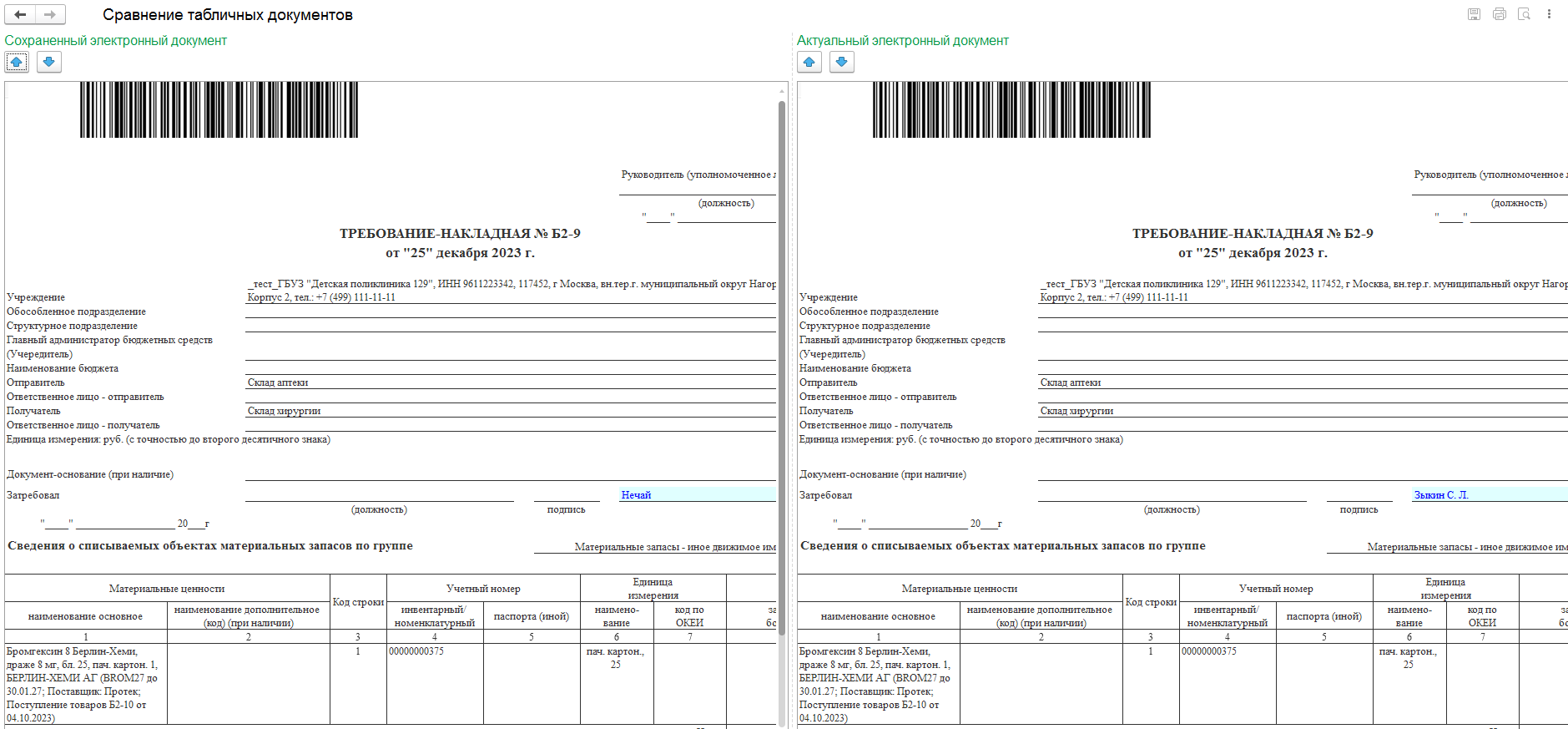Click 'Склад хирургии' cell in left document
1568x729 pixels.
pyautogui.click(x=511, y=411)
